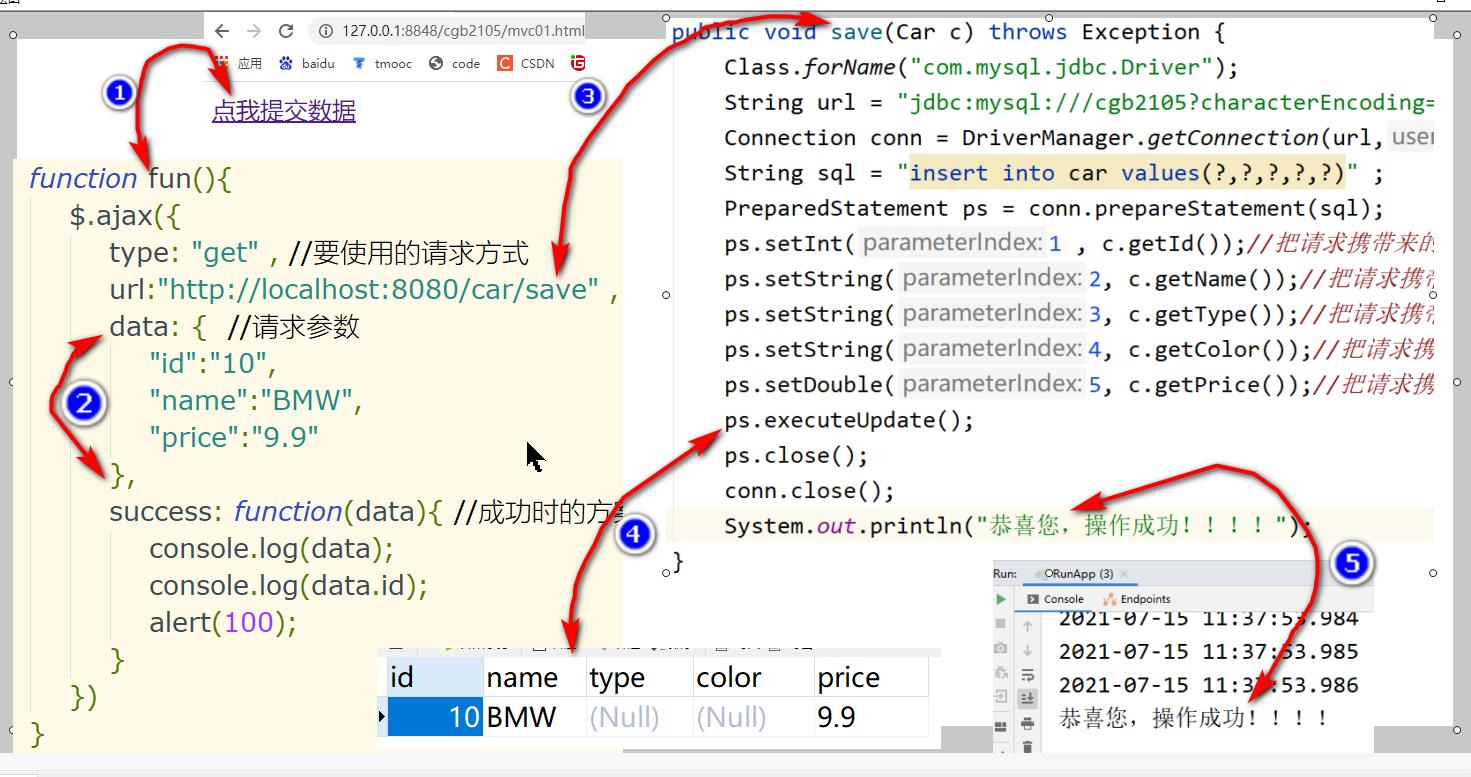Viewport: 1471px width, 777px height.
Task: Click the print icon in console toolbar
Action: point(1027,723)
